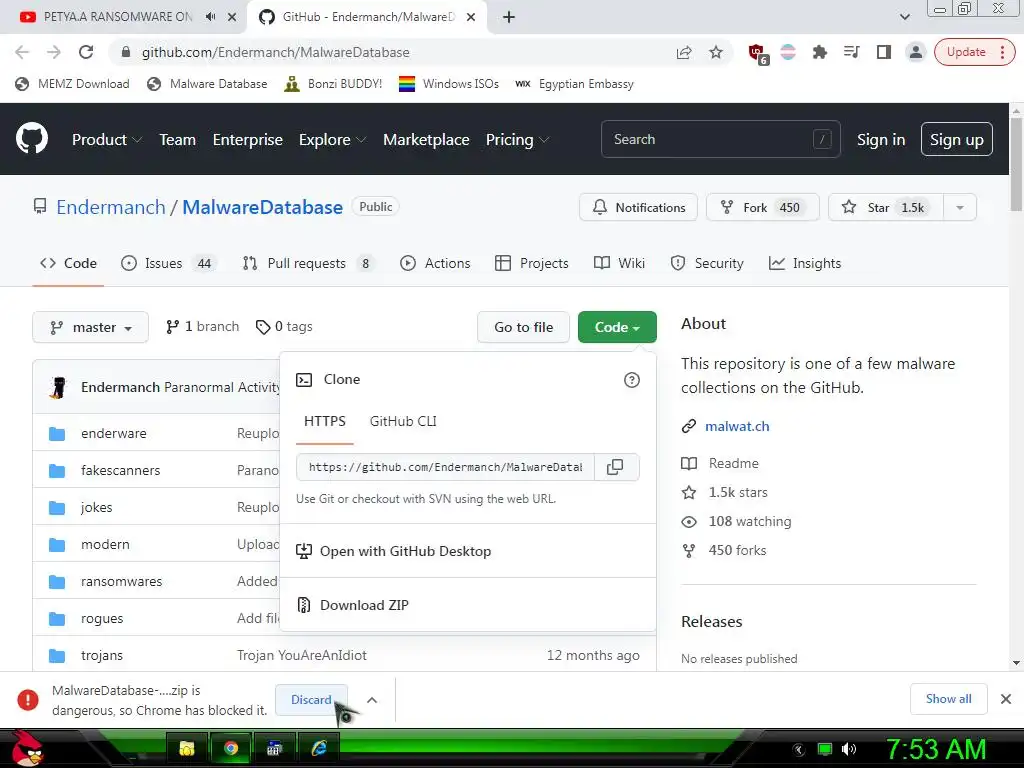This screenshot has width=1024, height=768.
Task: Click the GitHub Octocat logo
Action: [31, 138]
